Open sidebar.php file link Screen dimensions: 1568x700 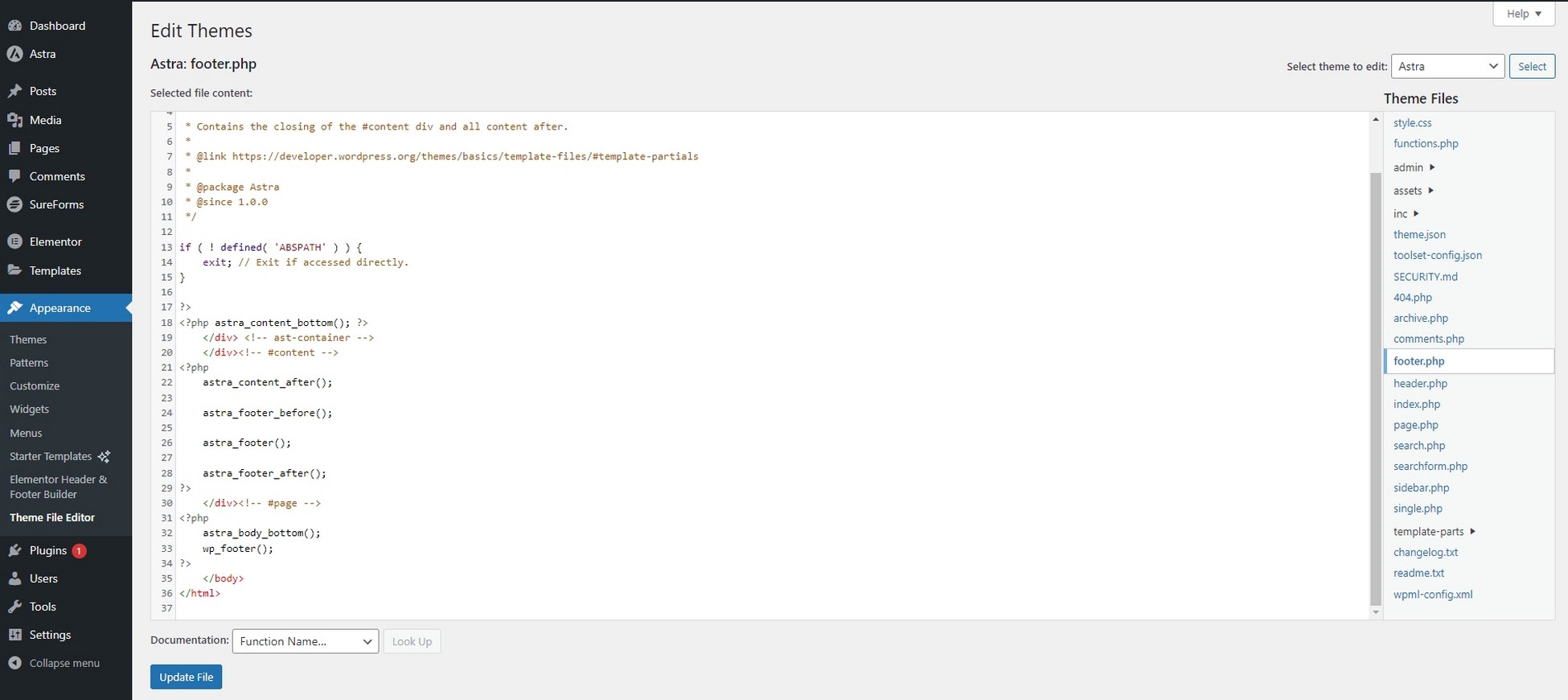pyautogui.click(x=1422, y=488)
